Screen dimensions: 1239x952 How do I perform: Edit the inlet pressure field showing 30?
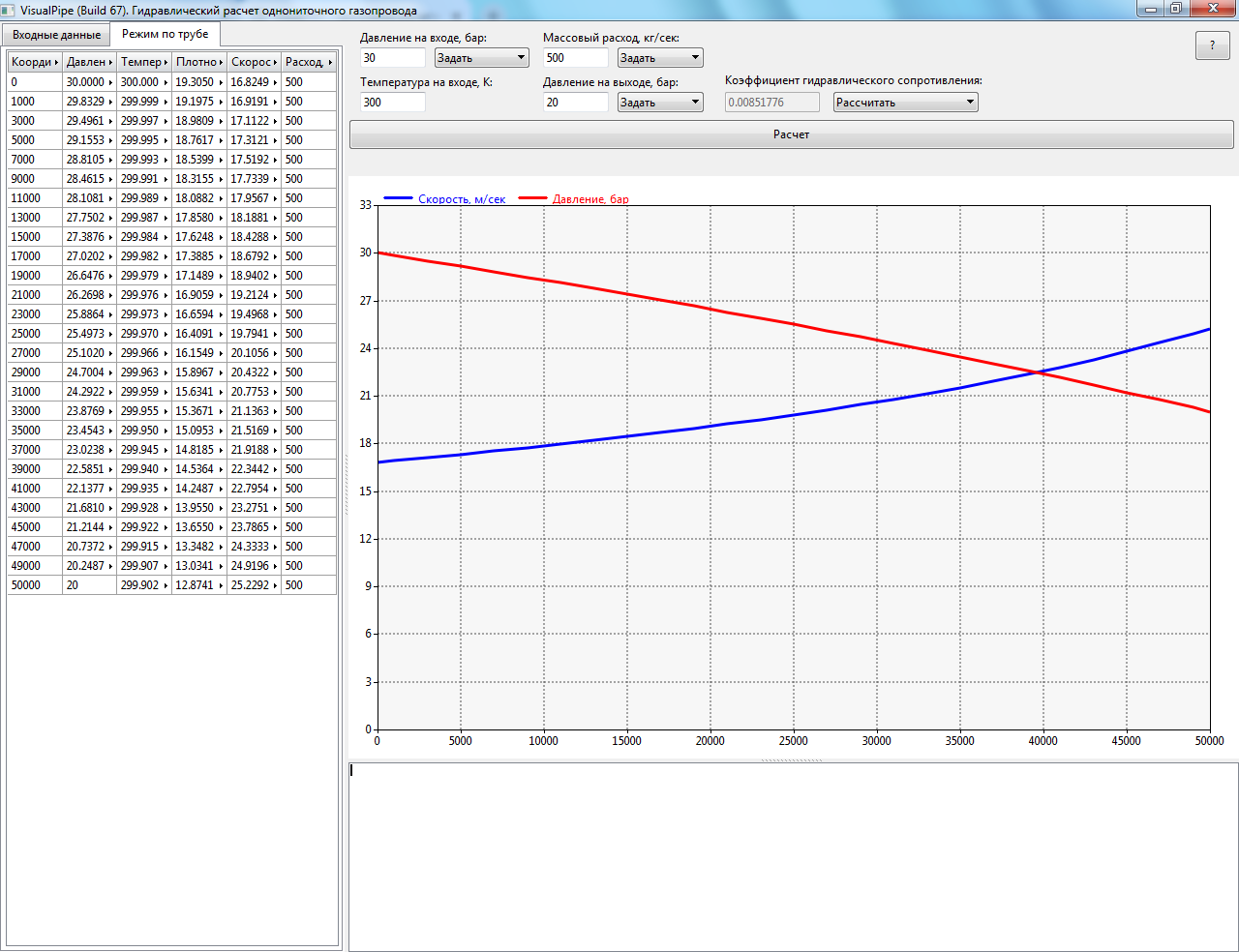[x=393, y=58]
